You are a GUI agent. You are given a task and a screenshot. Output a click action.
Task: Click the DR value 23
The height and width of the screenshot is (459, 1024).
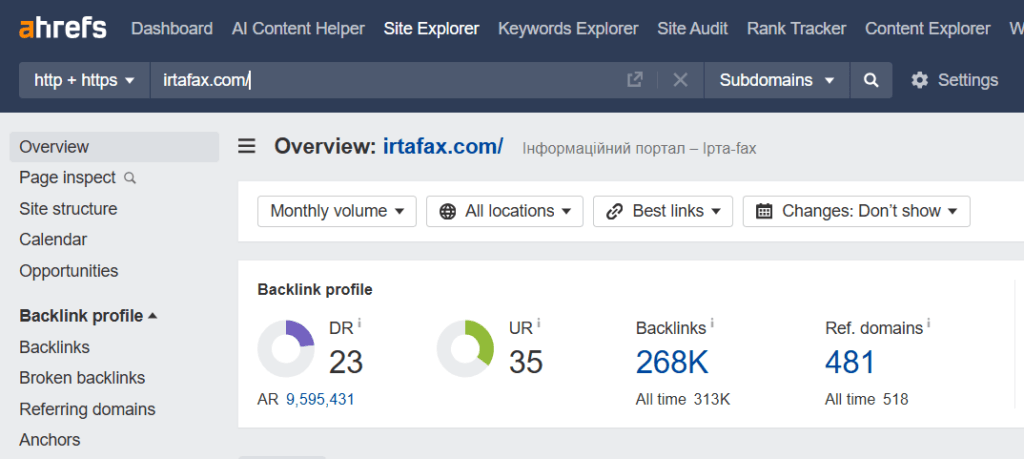coord(345,362)
